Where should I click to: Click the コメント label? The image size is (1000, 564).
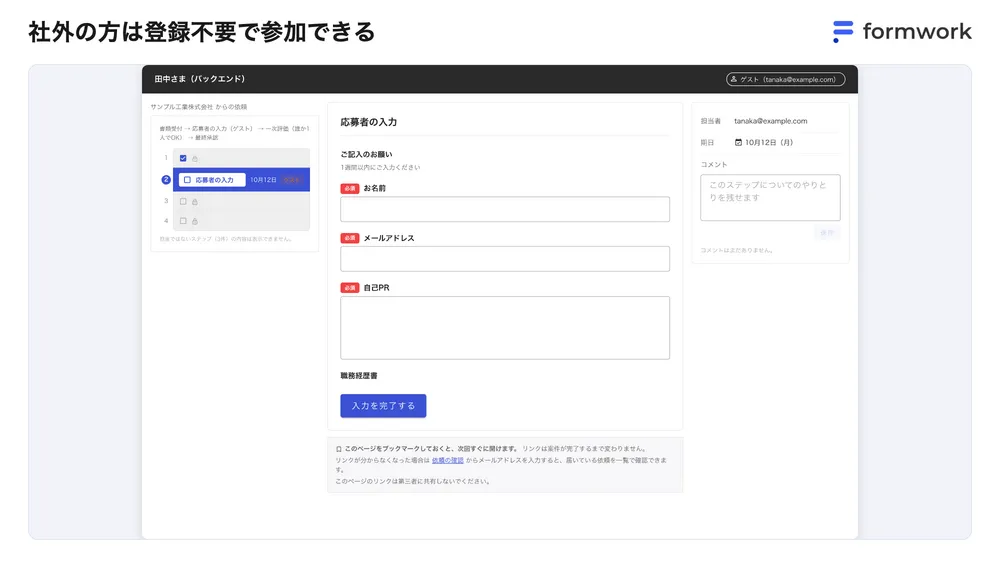click(x=714, y=165)
